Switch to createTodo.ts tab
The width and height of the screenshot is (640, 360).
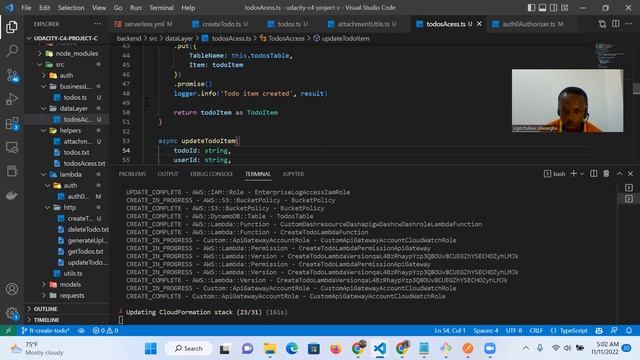tap(221, 24)
